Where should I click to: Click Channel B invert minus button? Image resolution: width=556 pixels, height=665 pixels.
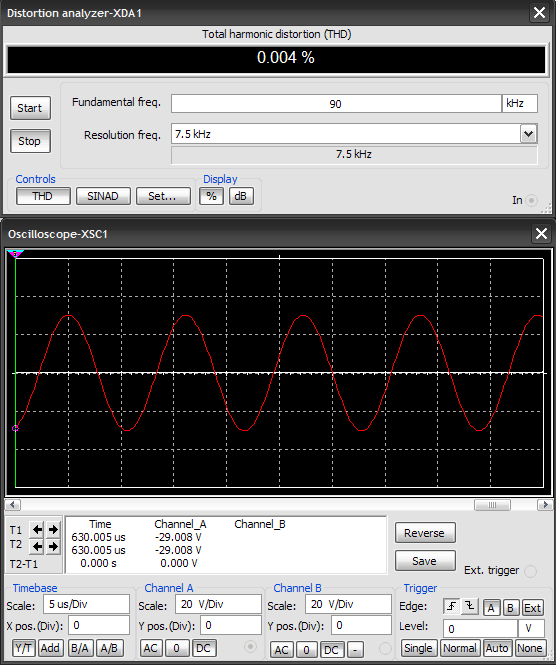coord(355,649)
